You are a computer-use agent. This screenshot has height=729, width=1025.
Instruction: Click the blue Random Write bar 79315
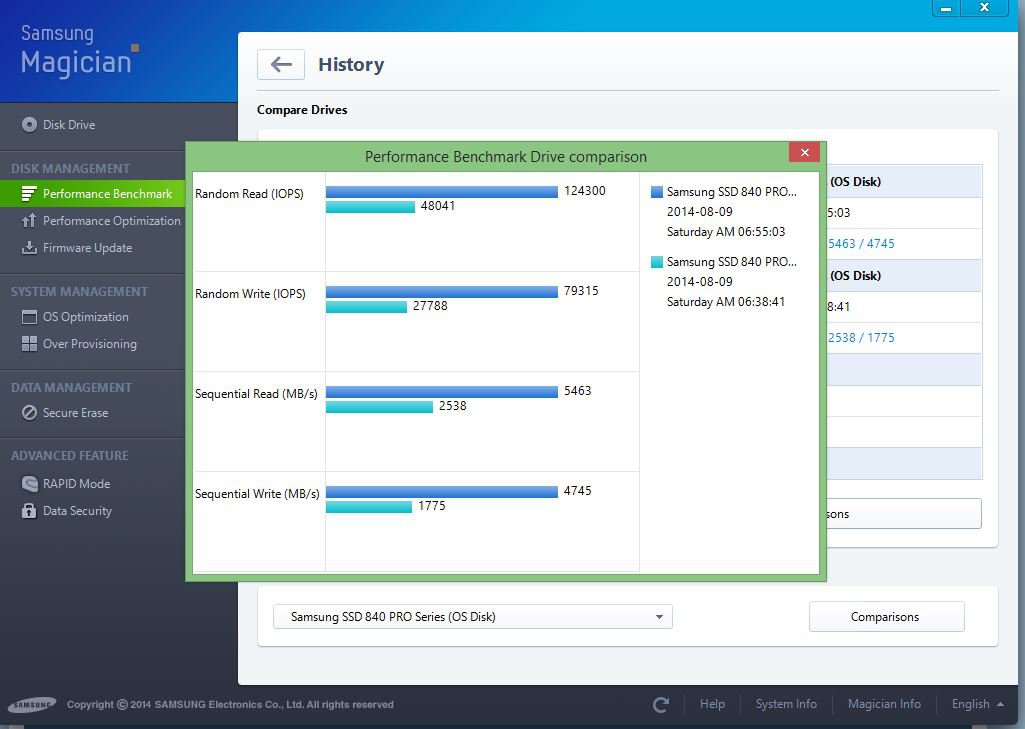coord(442,291)
